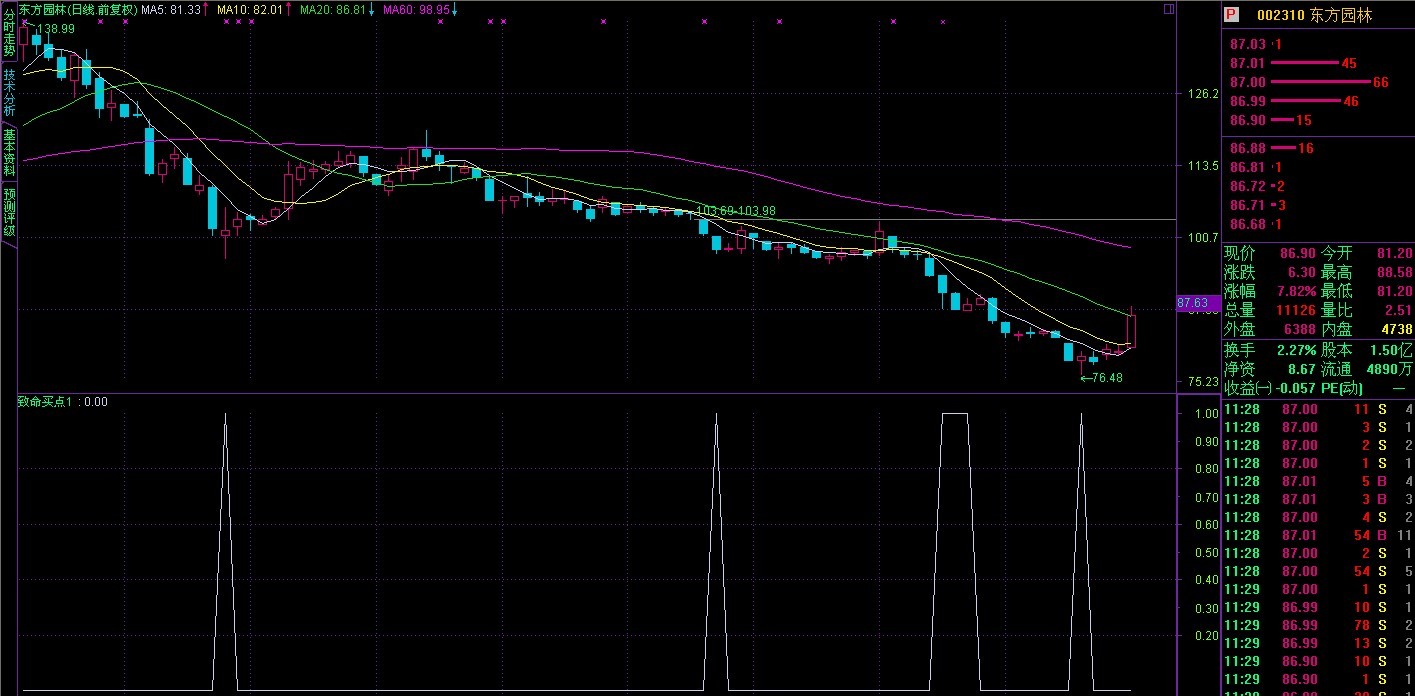Select the 86.99 ask row with 46
The height and width of the screenshot is (696, 1415).
coord(1318,101)
